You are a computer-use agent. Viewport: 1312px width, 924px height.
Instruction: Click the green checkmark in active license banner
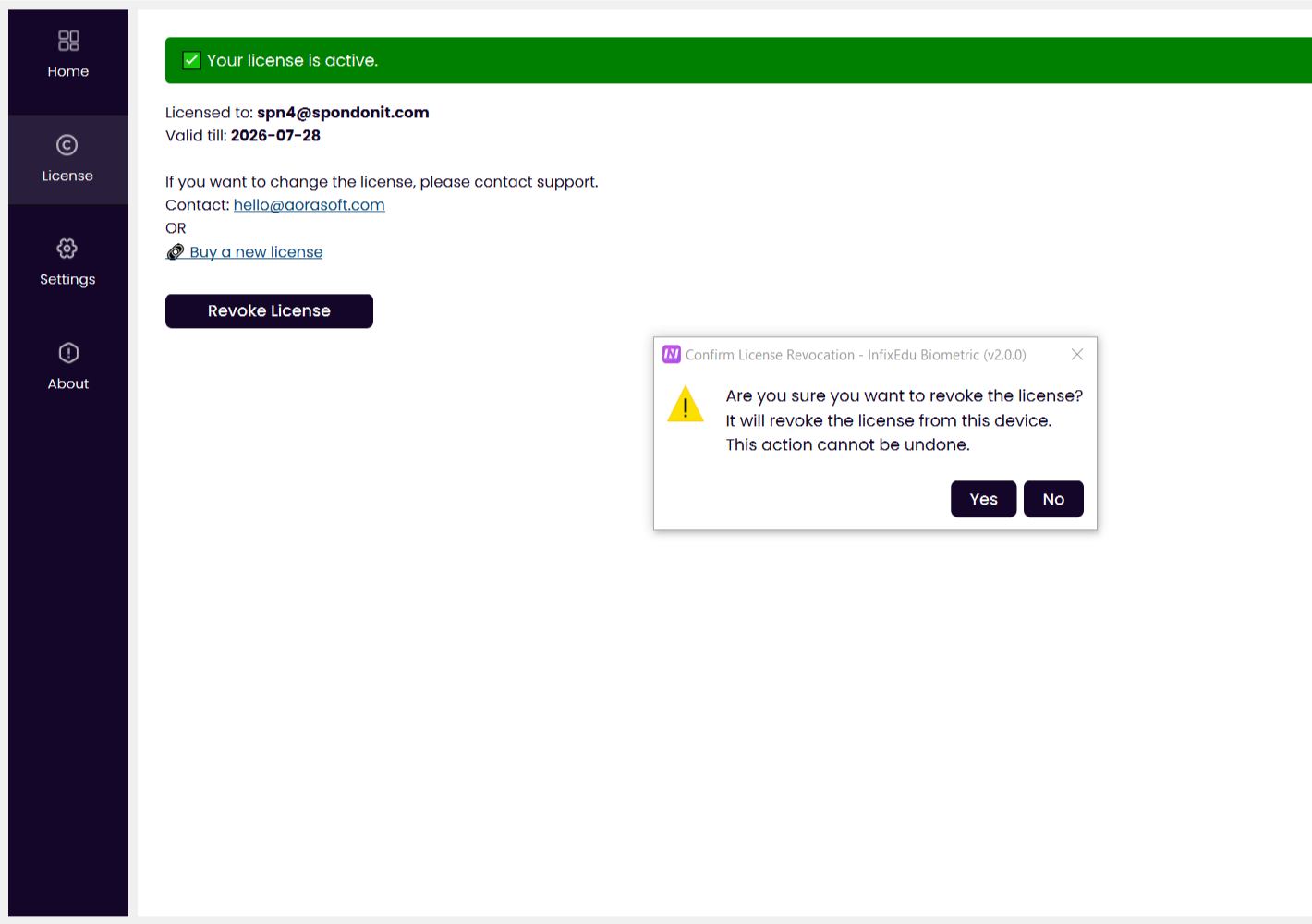(192, 61)
